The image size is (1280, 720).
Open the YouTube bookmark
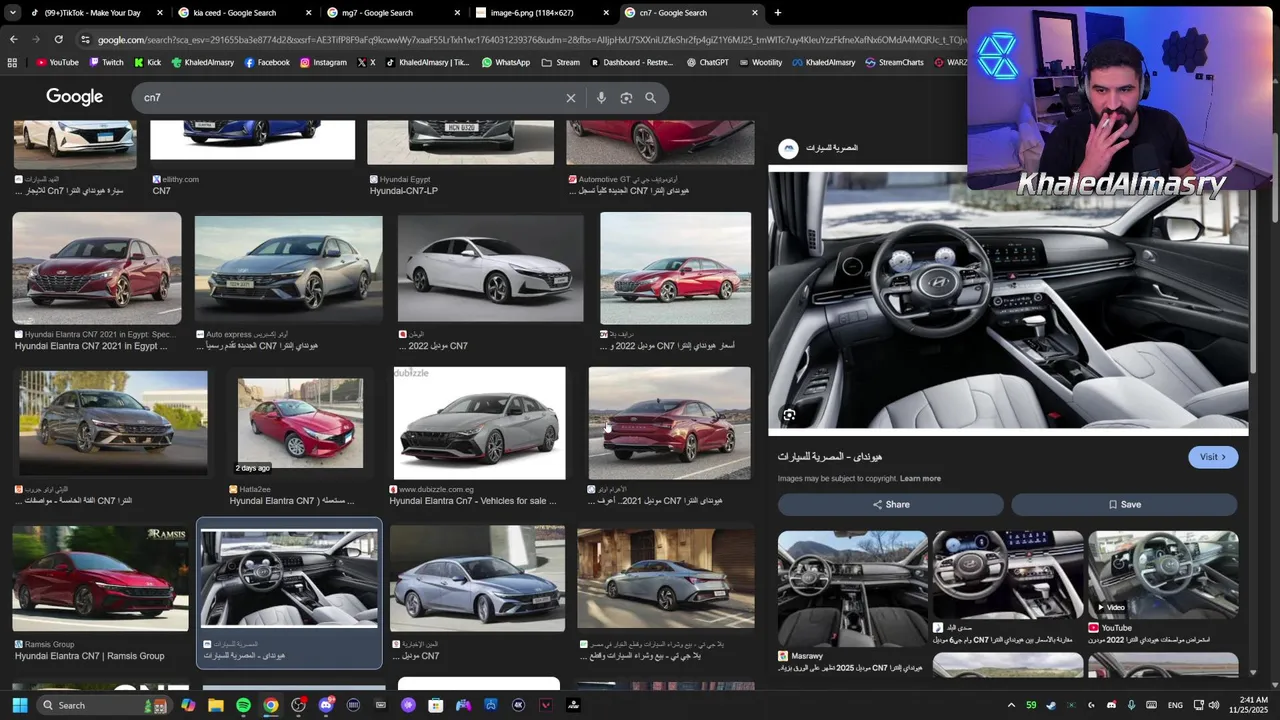coord(57,62)
